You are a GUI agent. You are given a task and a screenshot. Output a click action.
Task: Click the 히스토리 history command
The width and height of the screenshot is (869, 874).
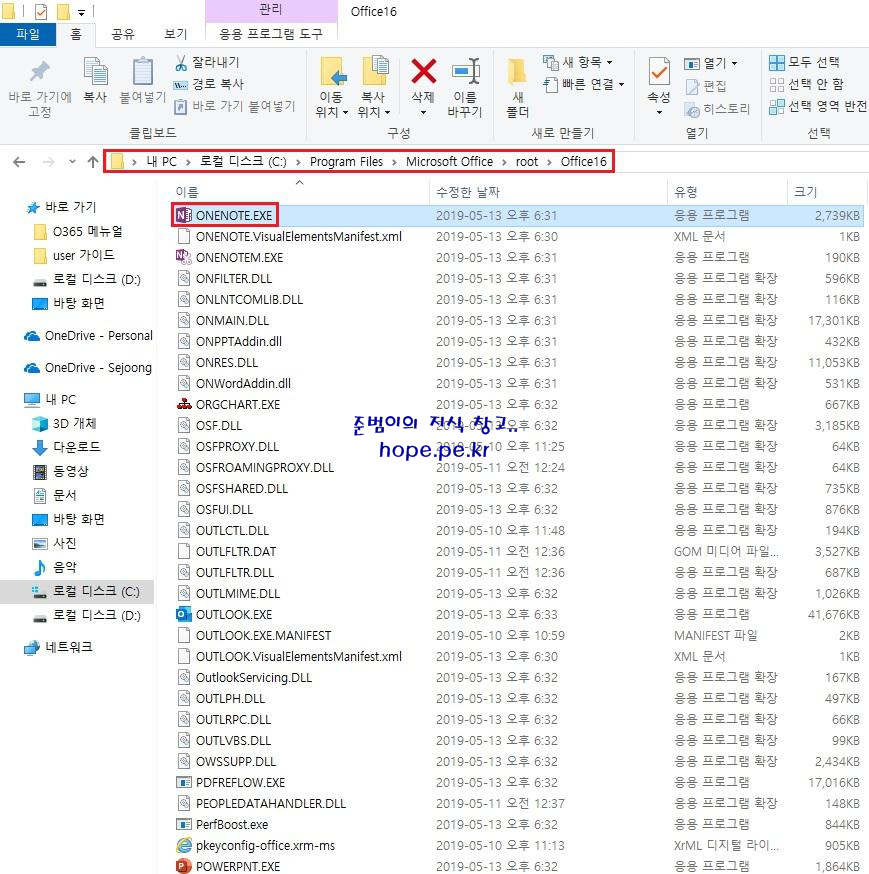[x=717, y=109]
